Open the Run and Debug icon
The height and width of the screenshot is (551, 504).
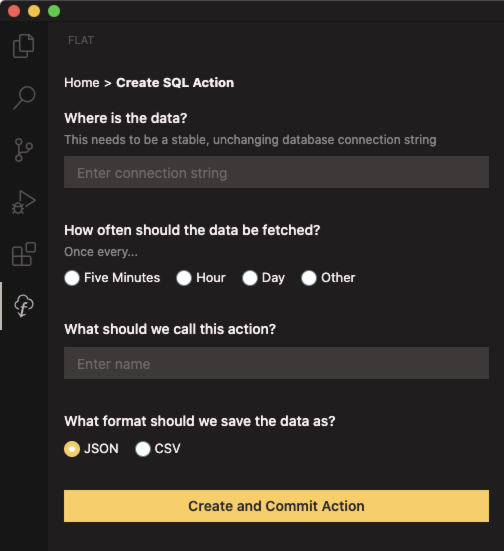(x=24, y=202)
